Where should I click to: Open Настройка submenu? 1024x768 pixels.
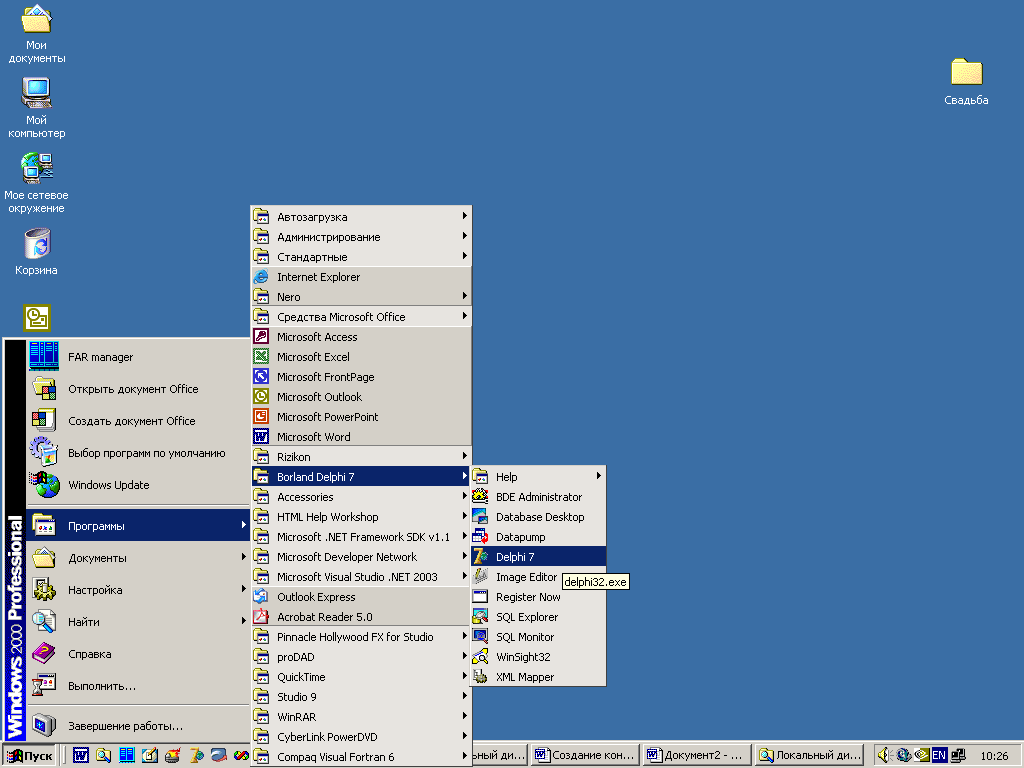click(138, 589)
